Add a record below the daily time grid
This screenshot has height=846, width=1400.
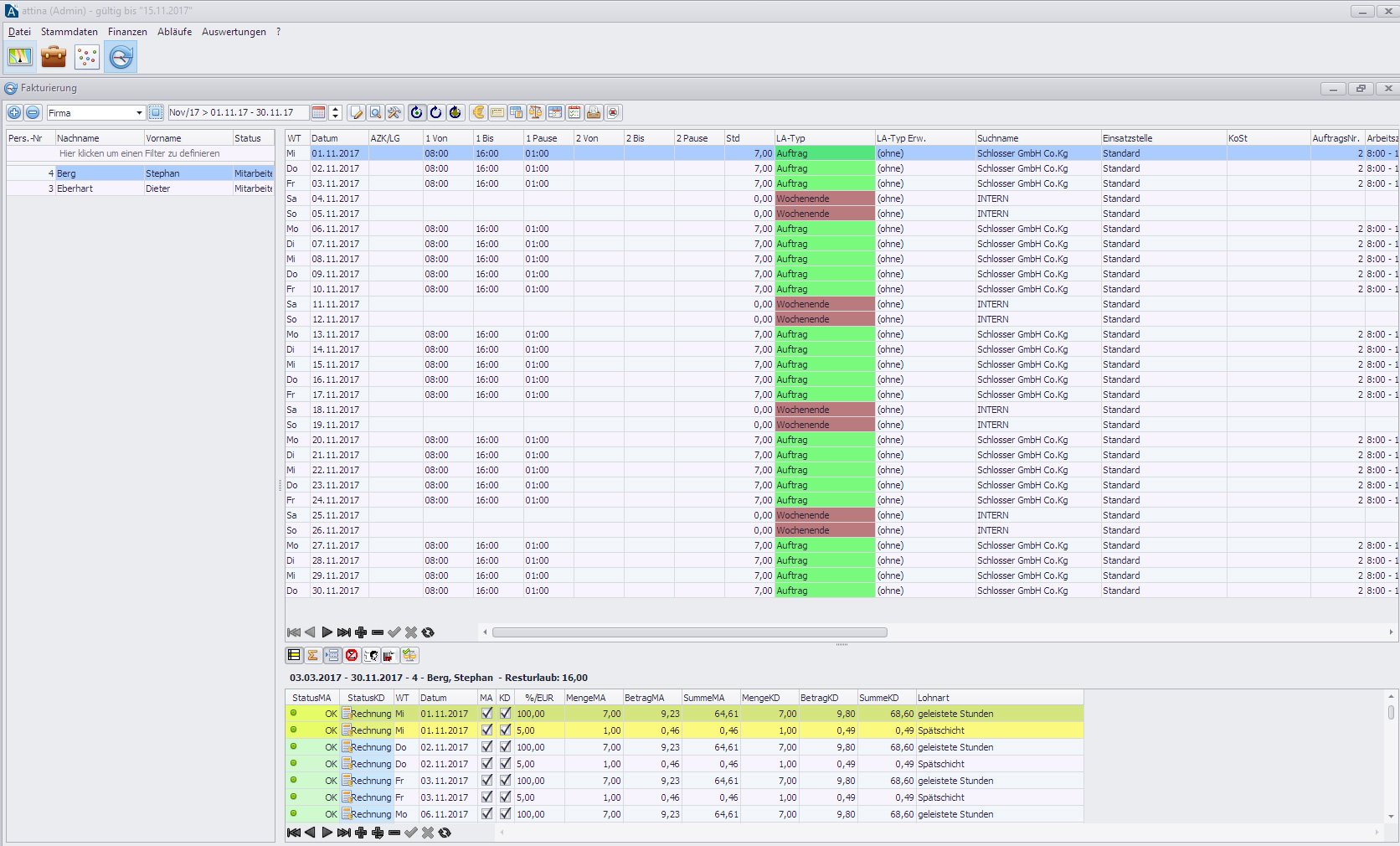tap(361, 632)
